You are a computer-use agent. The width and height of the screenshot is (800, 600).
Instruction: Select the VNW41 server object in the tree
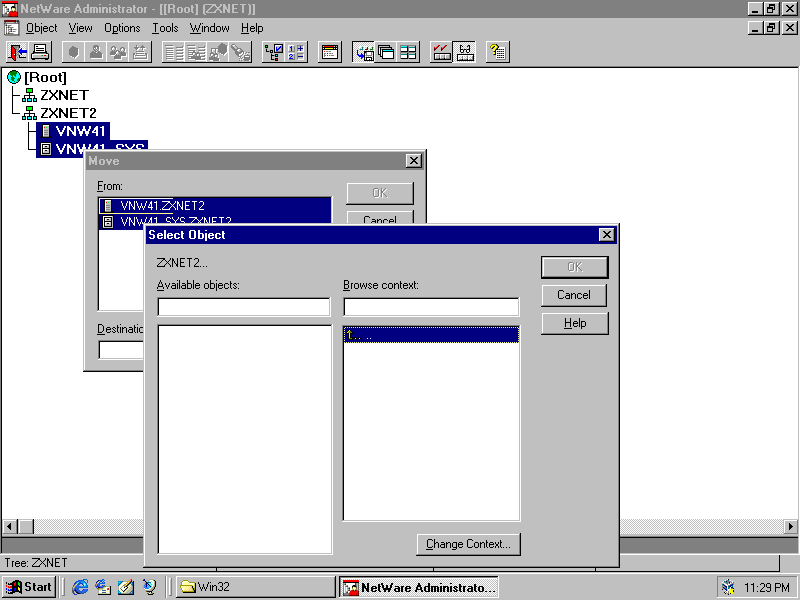pyautogui.click(x=80, y=131)
